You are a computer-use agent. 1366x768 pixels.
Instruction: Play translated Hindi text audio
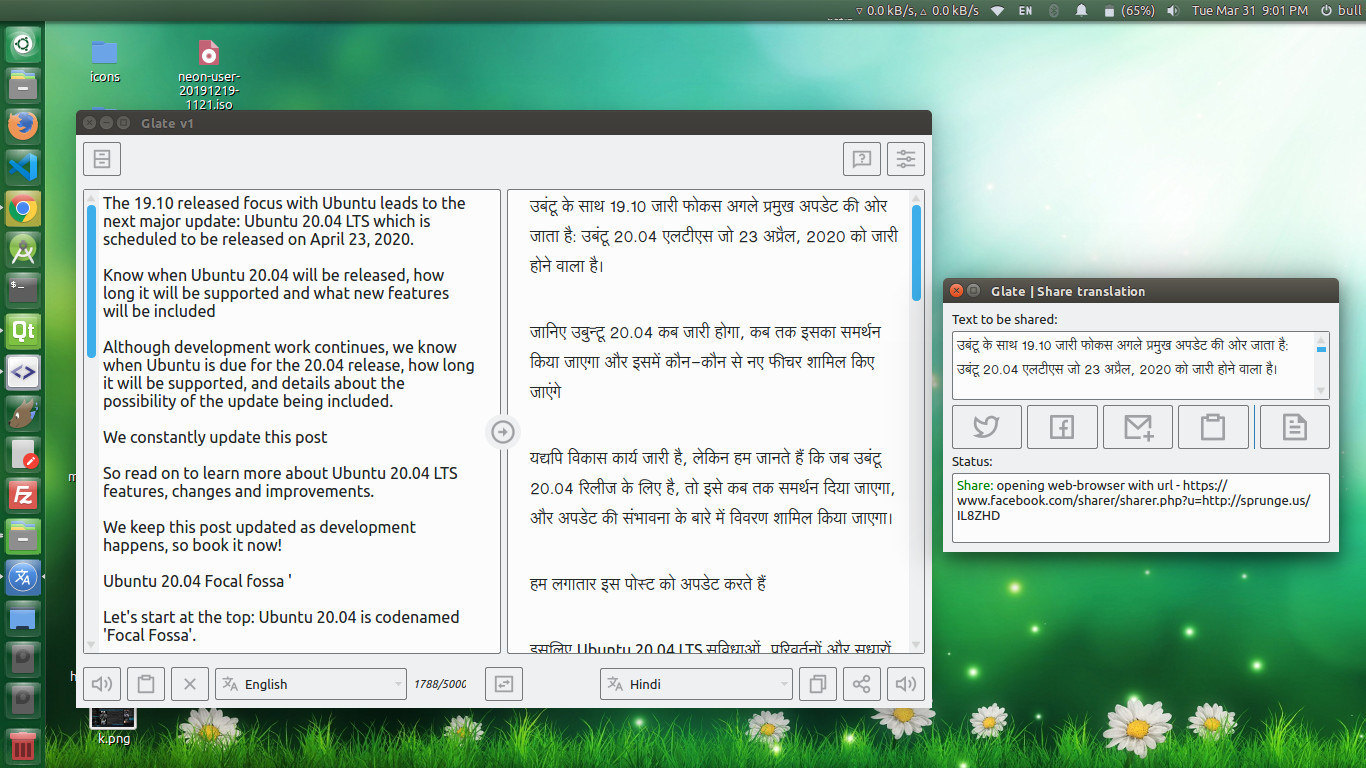tap(905, 684)
